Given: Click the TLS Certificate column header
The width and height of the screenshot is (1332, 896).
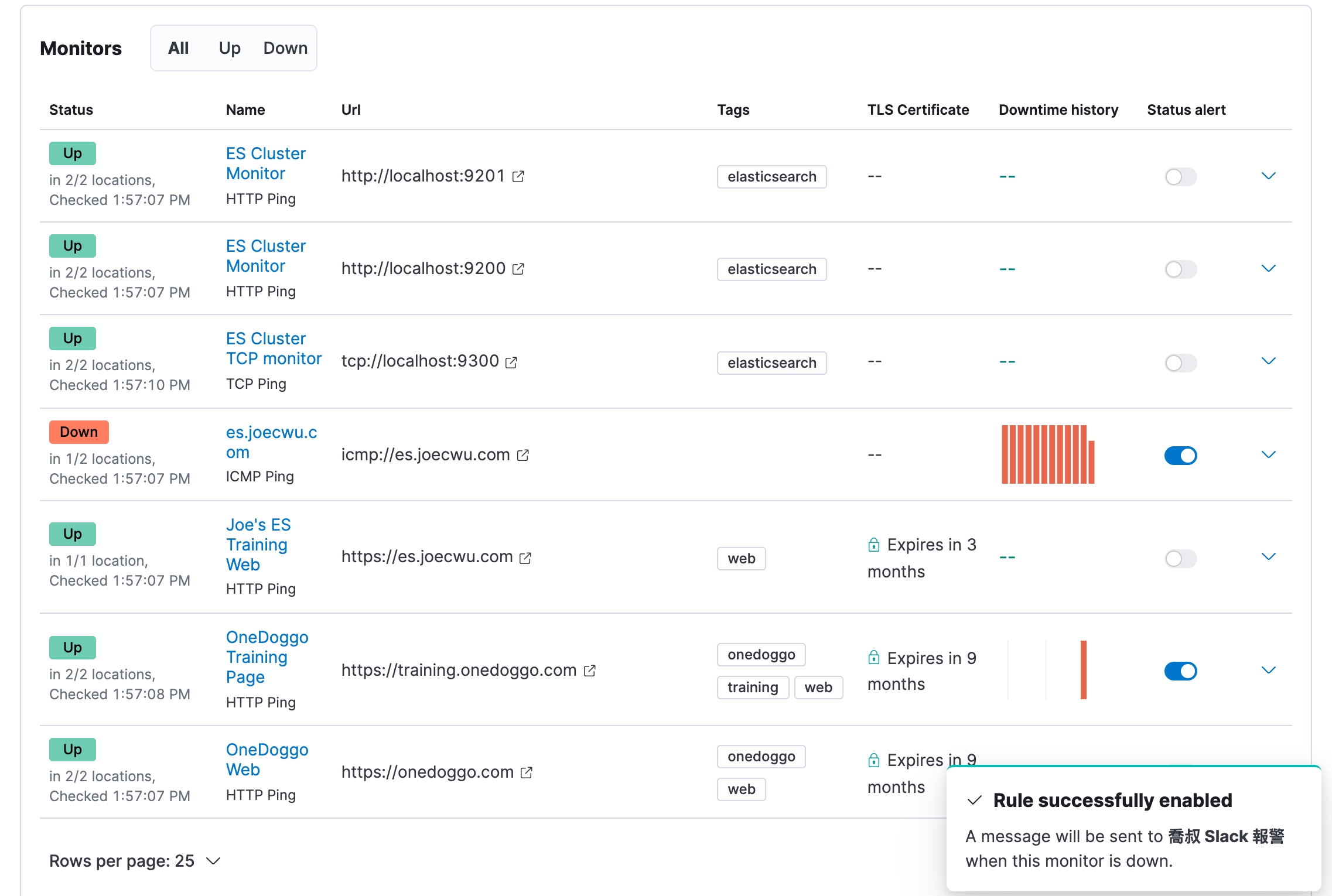Looking at the screenshot, I should click(918, 110).
